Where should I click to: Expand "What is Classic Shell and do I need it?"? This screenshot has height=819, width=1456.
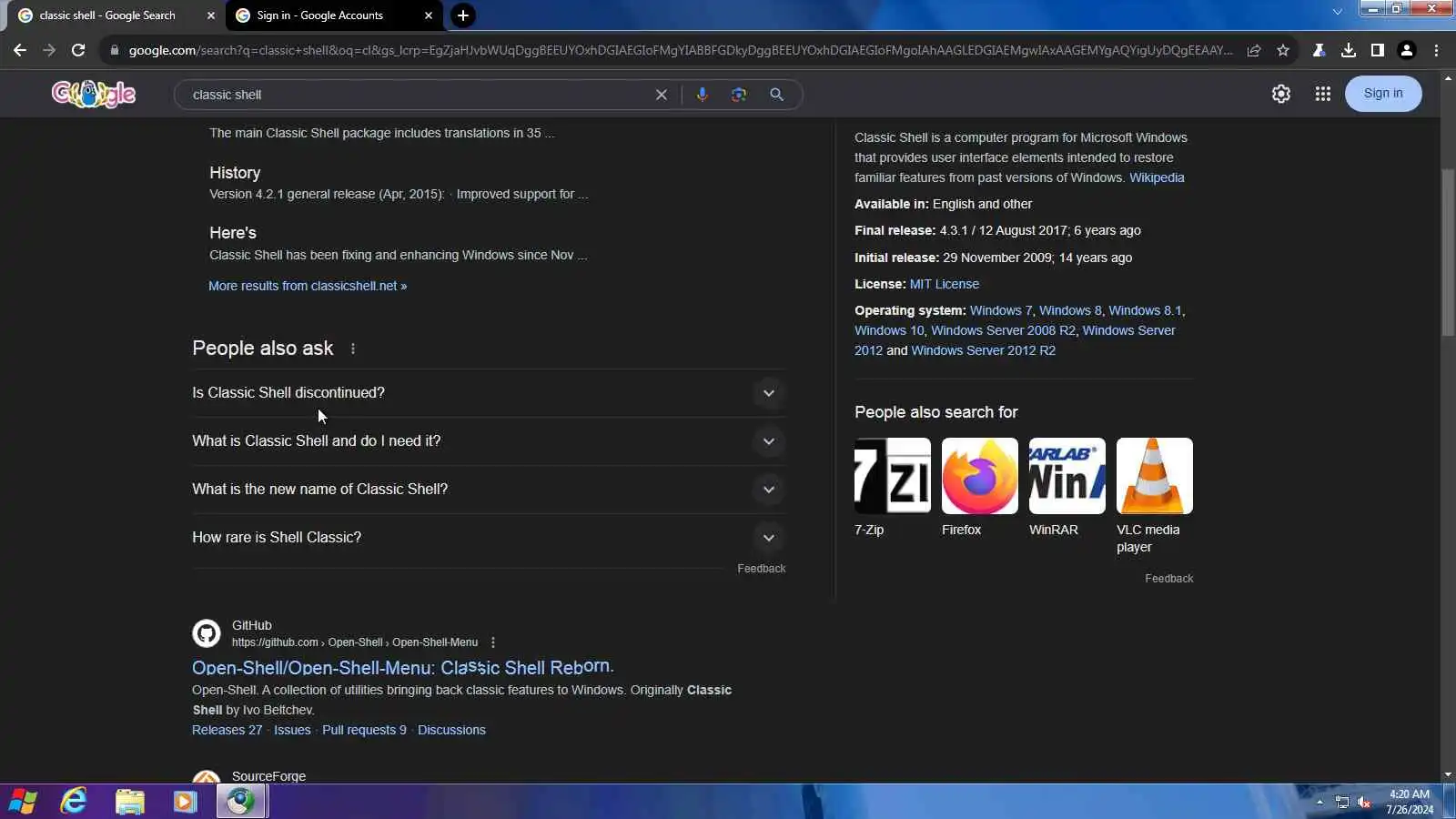tap(489, 441)
